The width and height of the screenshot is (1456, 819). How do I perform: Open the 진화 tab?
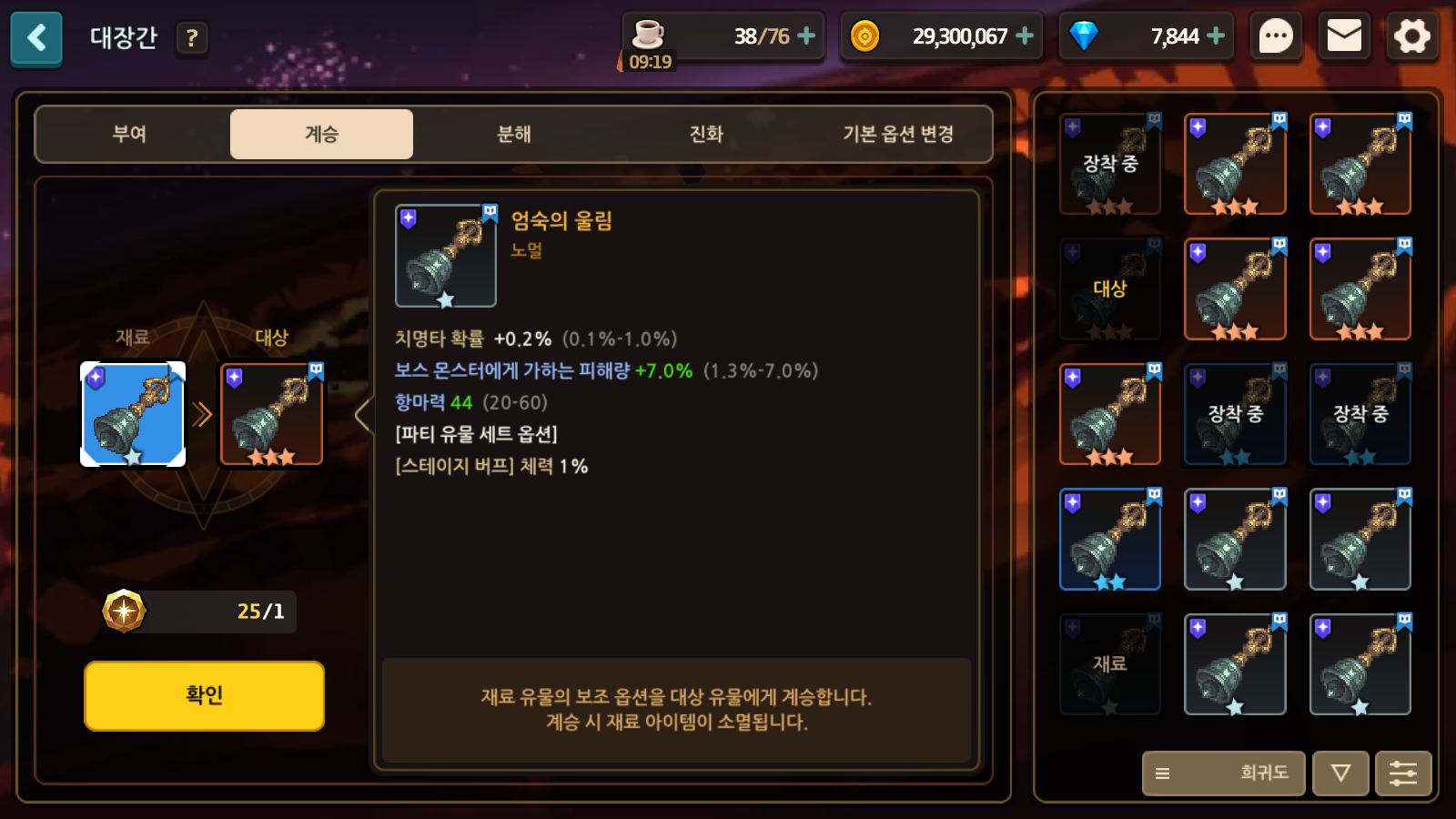click(x=706, y=134)
